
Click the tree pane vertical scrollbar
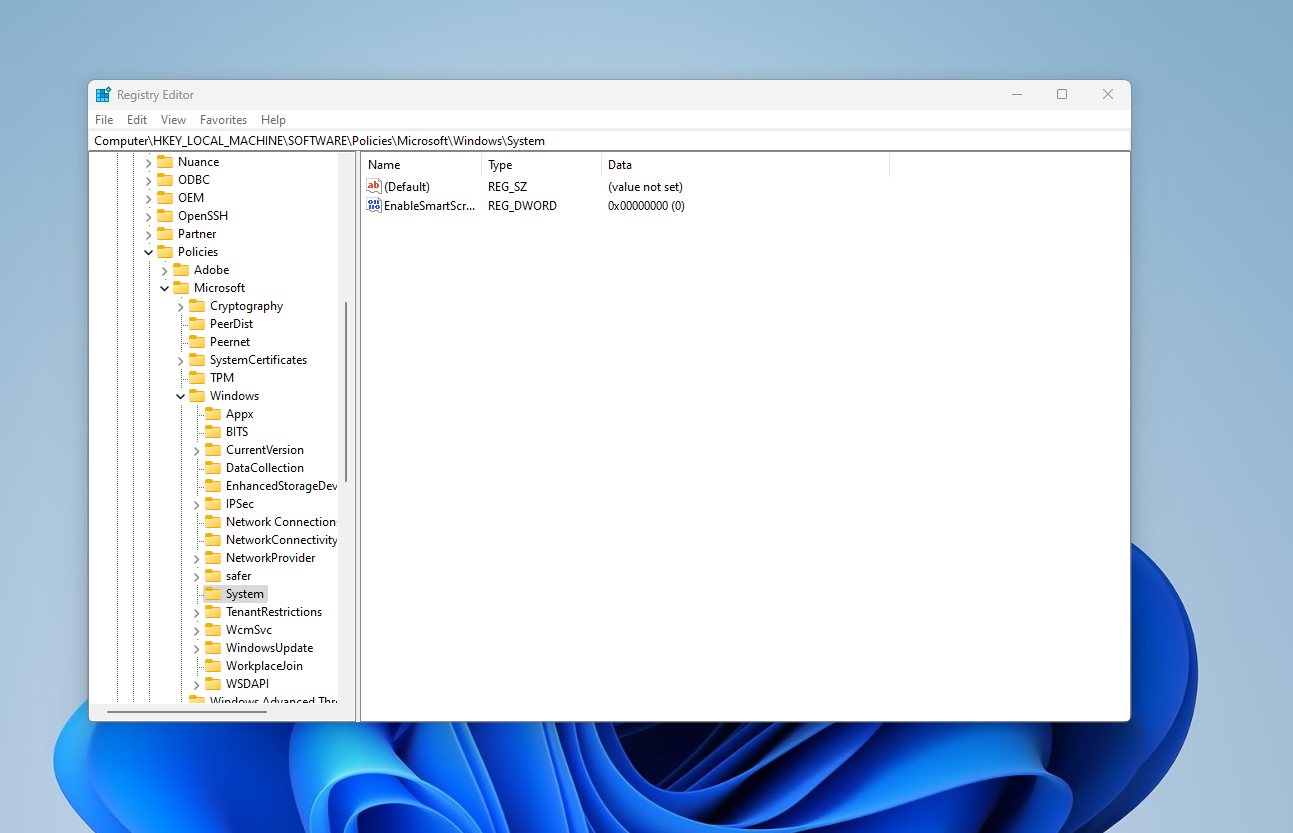[x=346, y=392]
